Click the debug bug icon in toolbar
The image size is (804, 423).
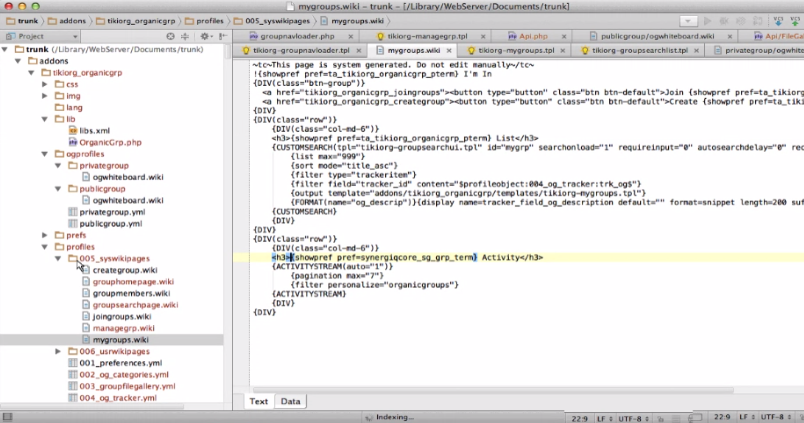click(x=724, y=21)
